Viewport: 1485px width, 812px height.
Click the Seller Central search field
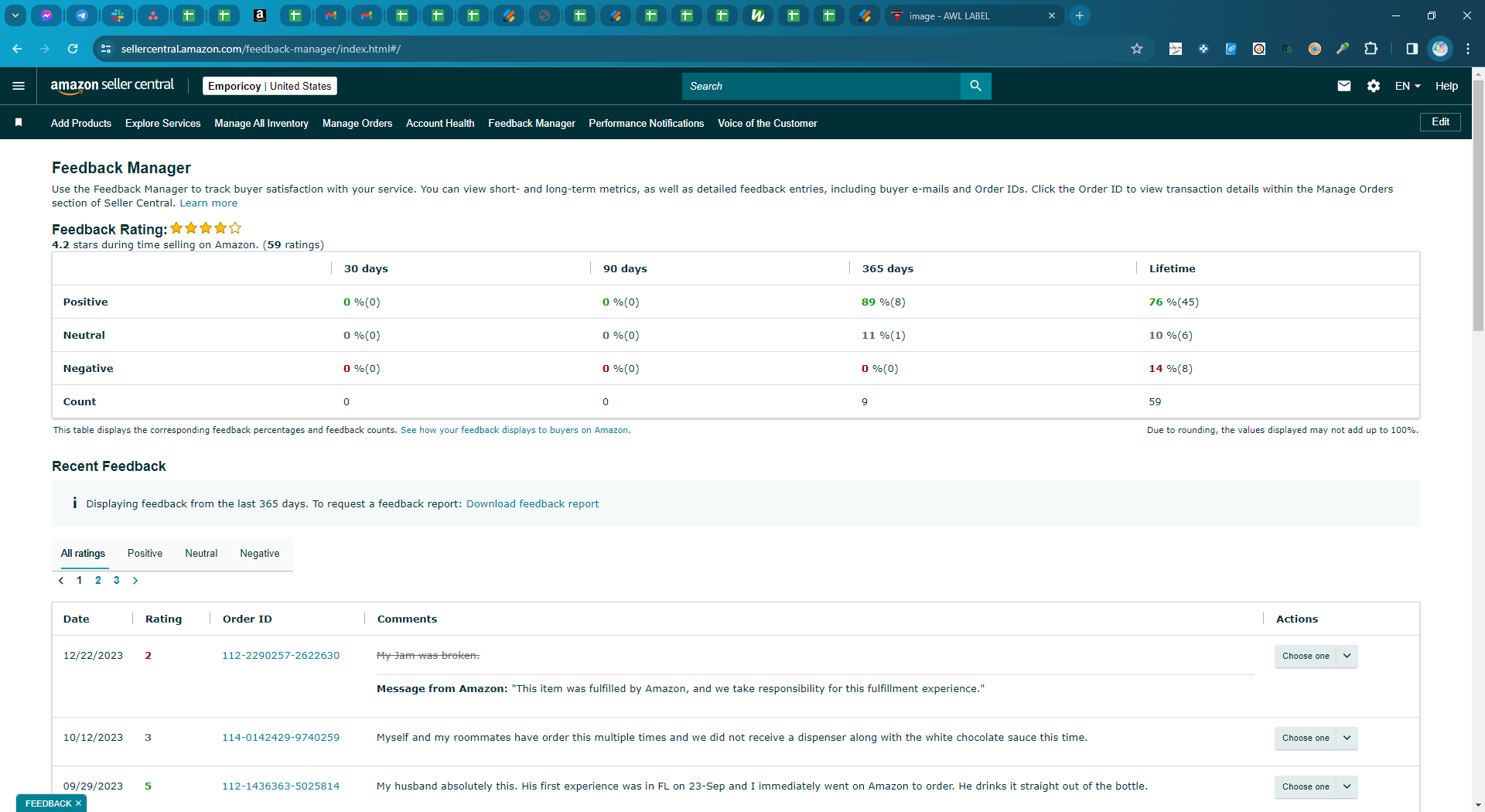pyautogui.click(x=821, y=86)
